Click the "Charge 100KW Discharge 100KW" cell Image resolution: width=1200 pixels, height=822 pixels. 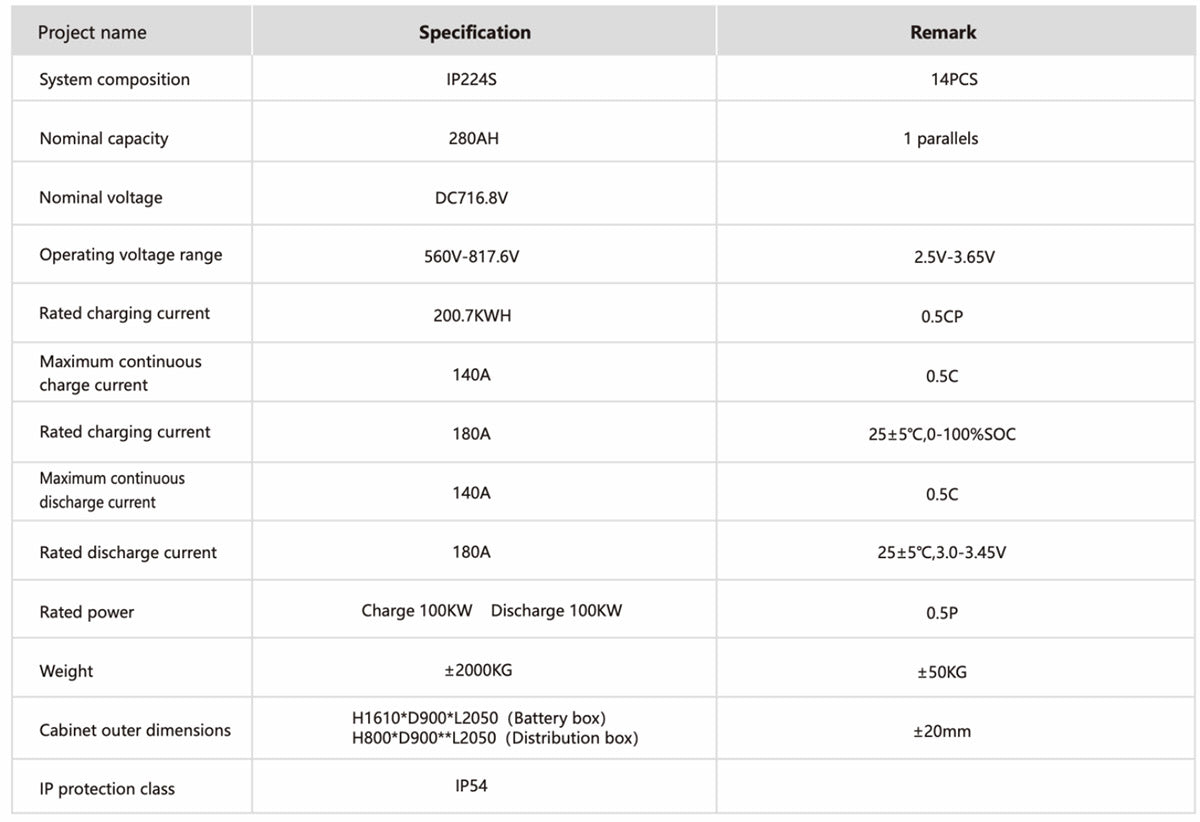[491, 611]
